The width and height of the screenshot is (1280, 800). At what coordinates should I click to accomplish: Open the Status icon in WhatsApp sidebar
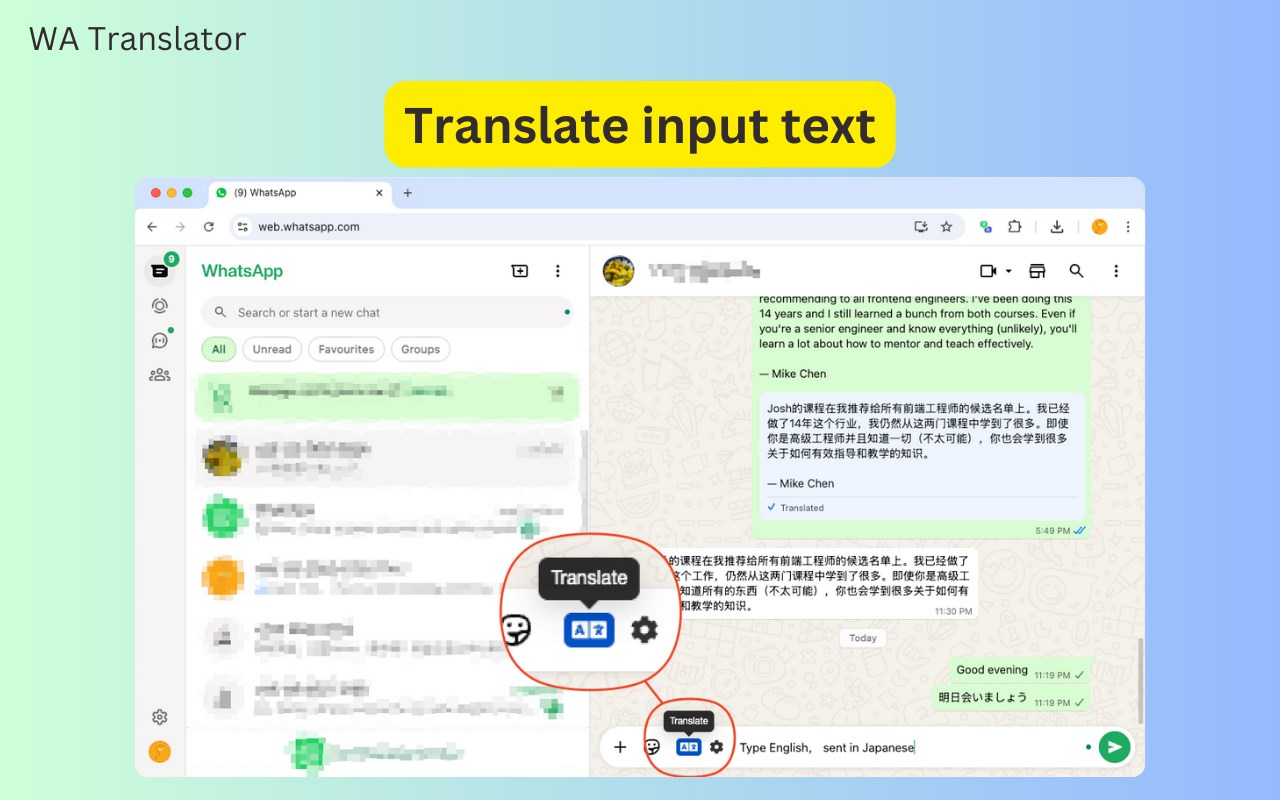[x=160, y=306]
